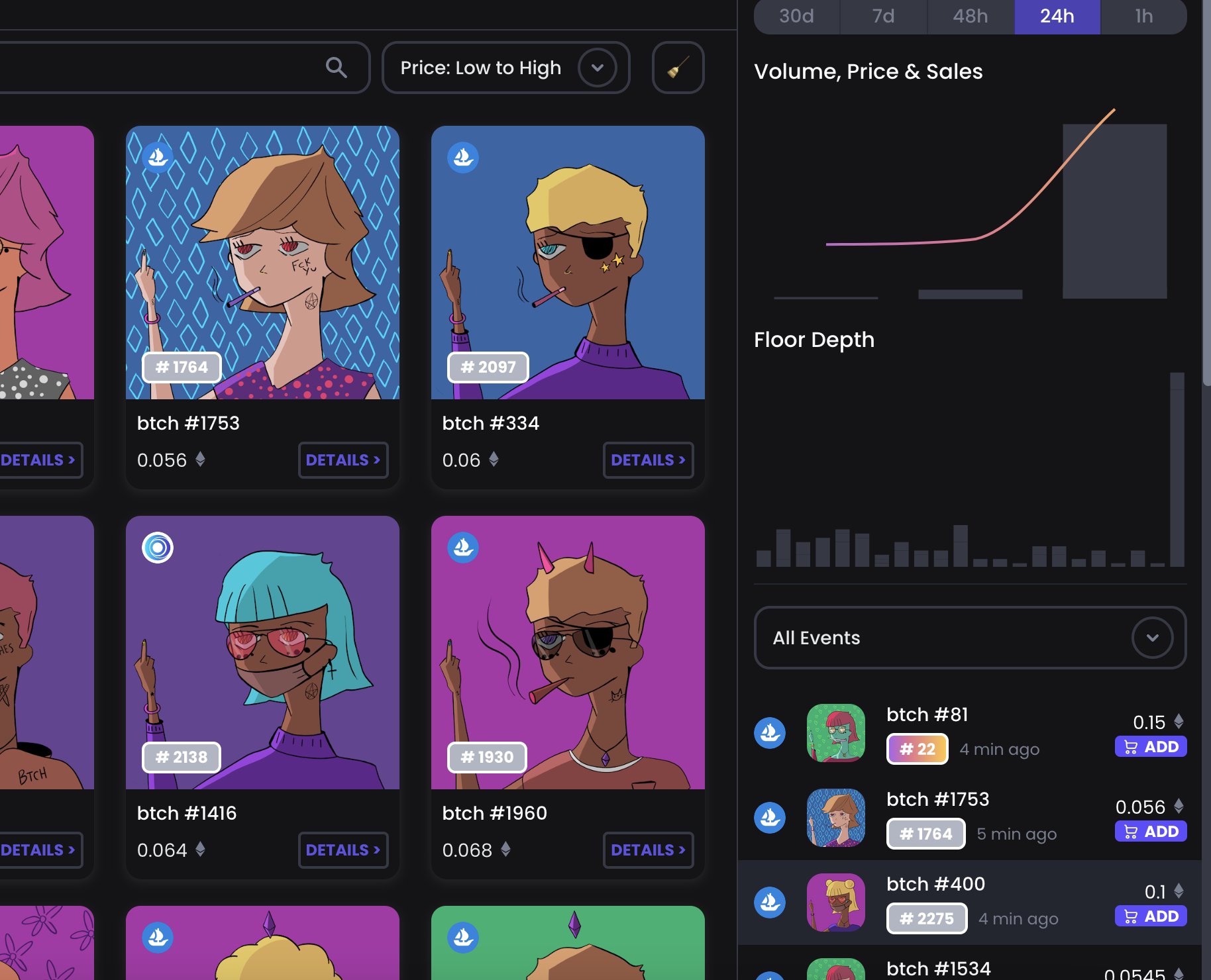1211x980 pixels.
Task: Click the tallest Floor Depth bar
Action: tap(1177, 469)
